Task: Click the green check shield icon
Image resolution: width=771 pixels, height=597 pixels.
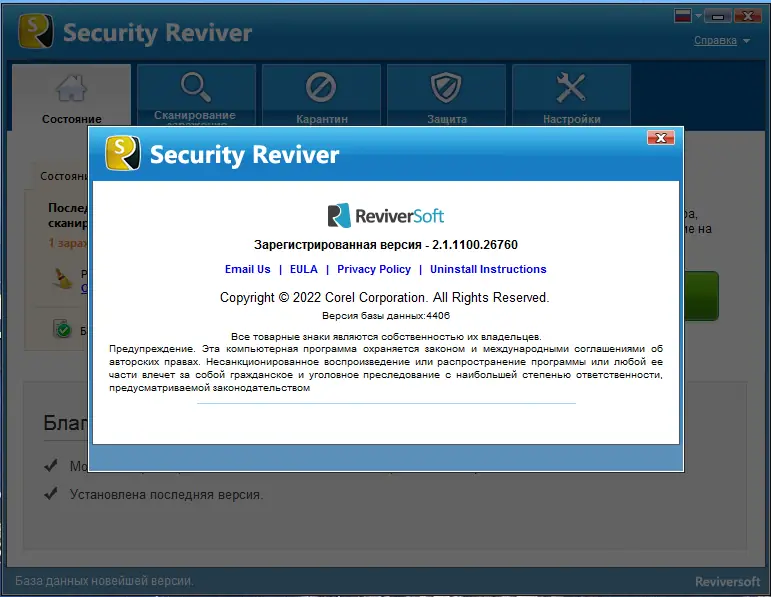Action: click(62, 328)
